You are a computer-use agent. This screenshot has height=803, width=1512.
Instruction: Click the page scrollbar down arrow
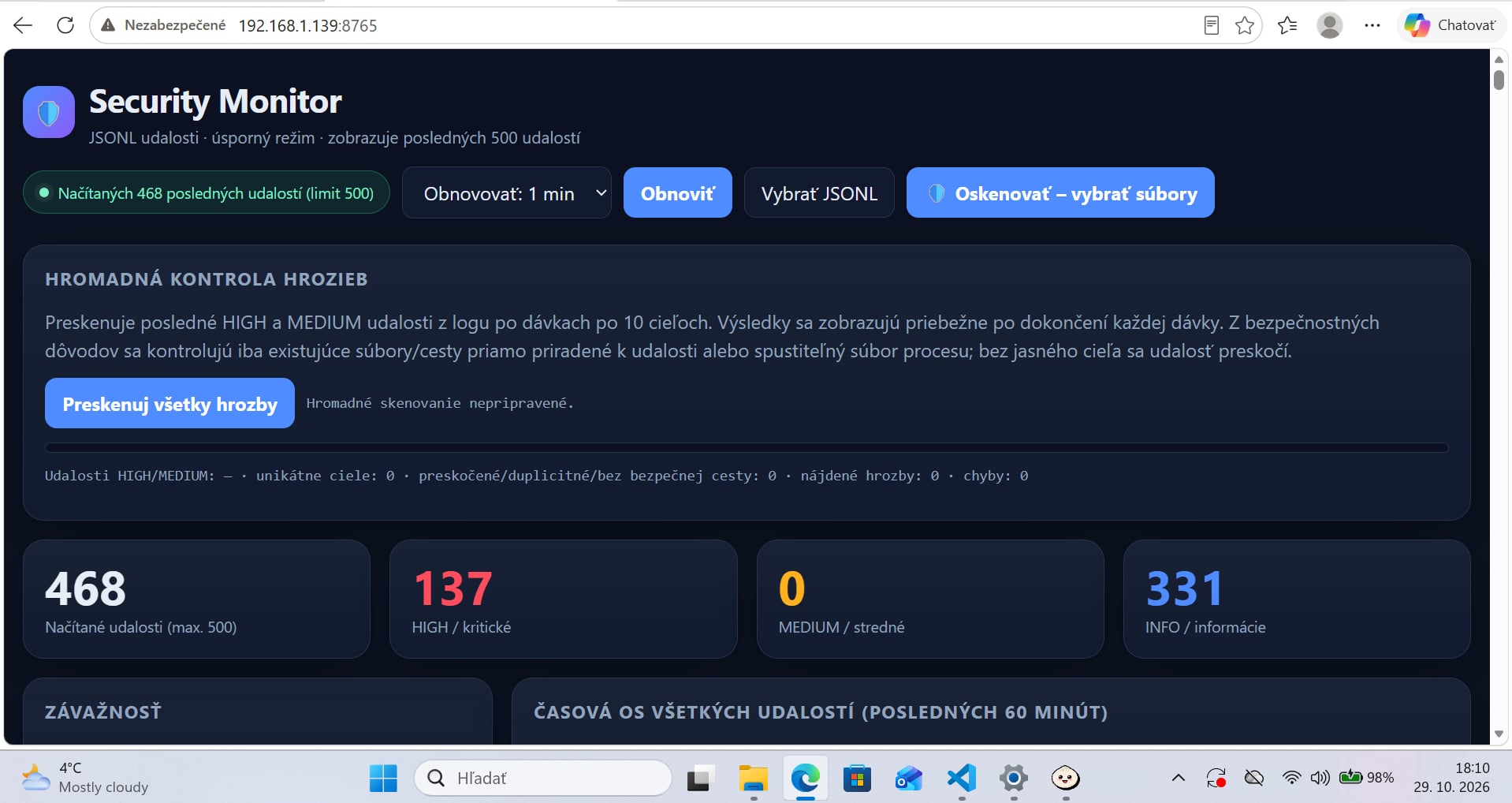click(x=1499, y=734)
